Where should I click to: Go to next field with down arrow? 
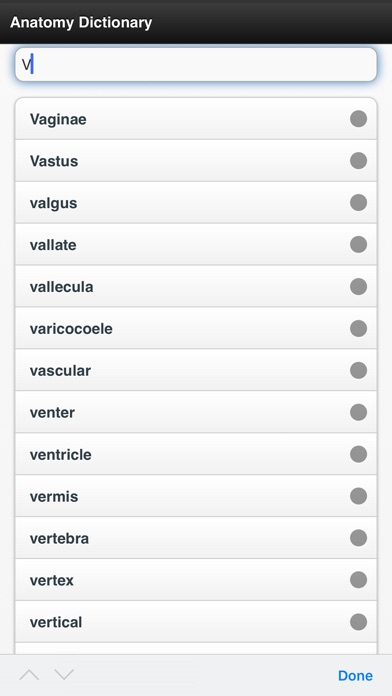point(64,675)
